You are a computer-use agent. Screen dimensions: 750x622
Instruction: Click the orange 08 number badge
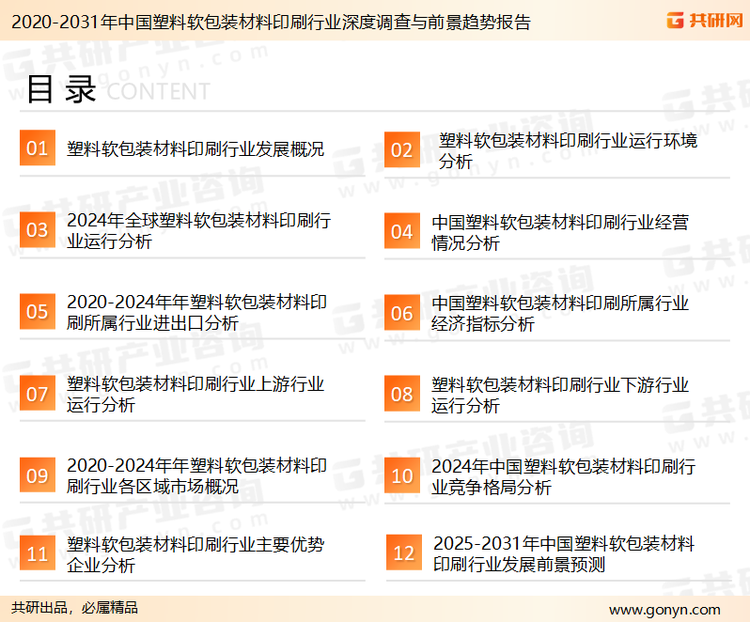click(x=402, y=394)
